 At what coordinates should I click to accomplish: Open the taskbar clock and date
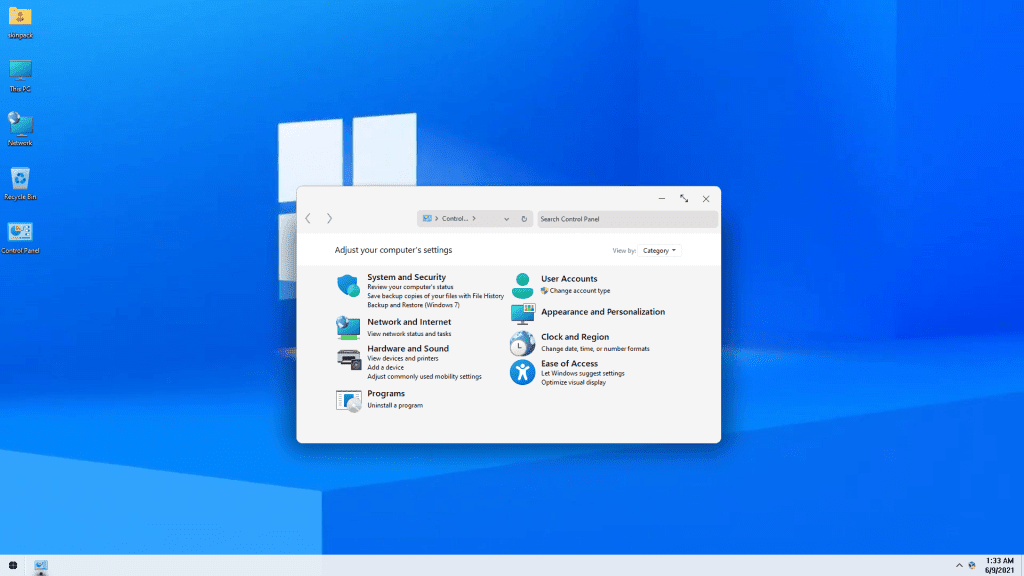999,566
